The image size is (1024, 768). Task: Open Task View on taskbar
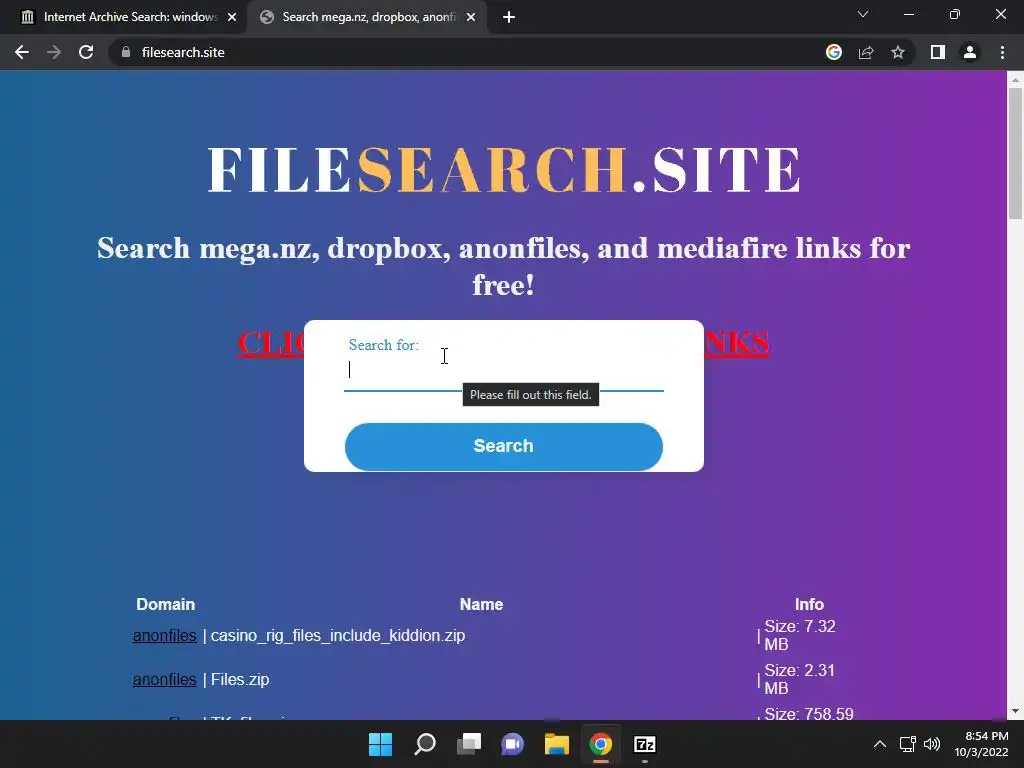pyautogui.click(x=469, y=744)
